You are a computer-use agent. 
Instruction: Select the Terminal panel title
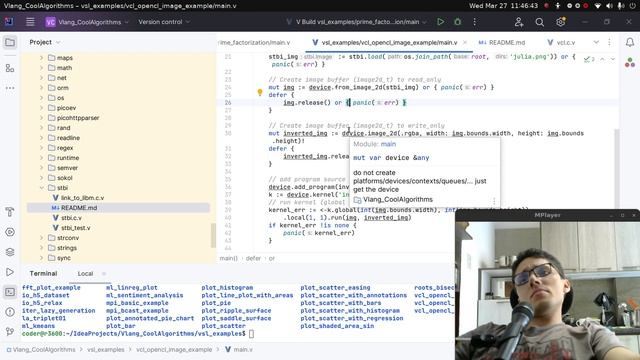(x=43, y=273)
